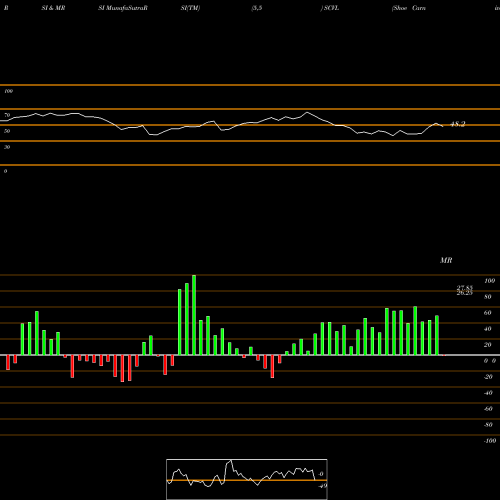Click the tallest green MR histogram bar

pos(194,315)
